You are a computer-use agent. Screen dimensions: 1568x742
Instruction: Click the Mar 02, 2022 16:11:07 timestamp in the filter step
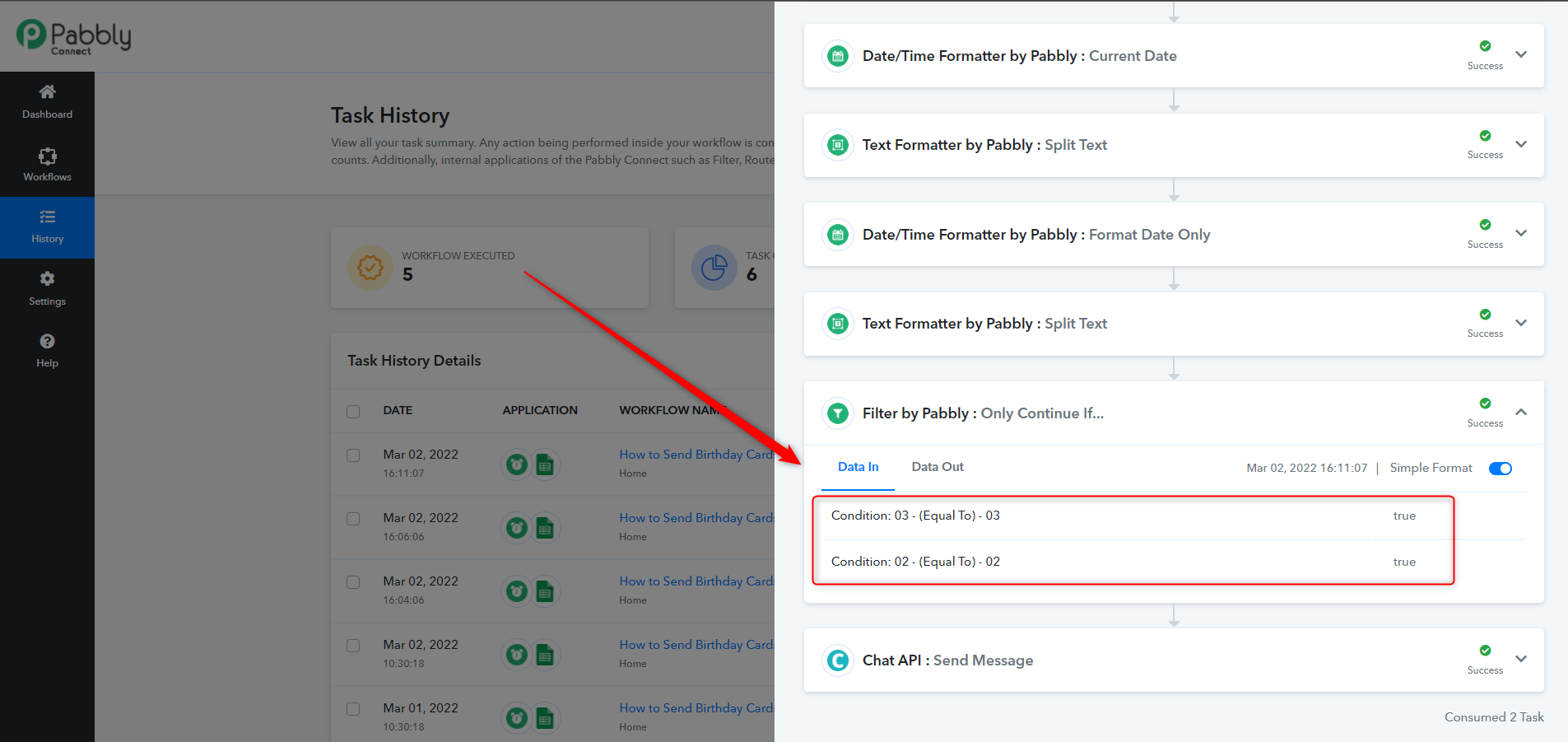coord(1306,469)
